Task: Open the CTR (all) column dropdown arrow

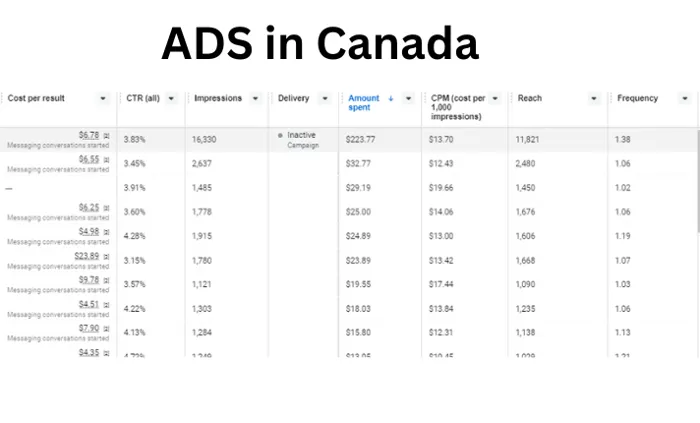Action: pyautogui.click(x=171, y=98)
